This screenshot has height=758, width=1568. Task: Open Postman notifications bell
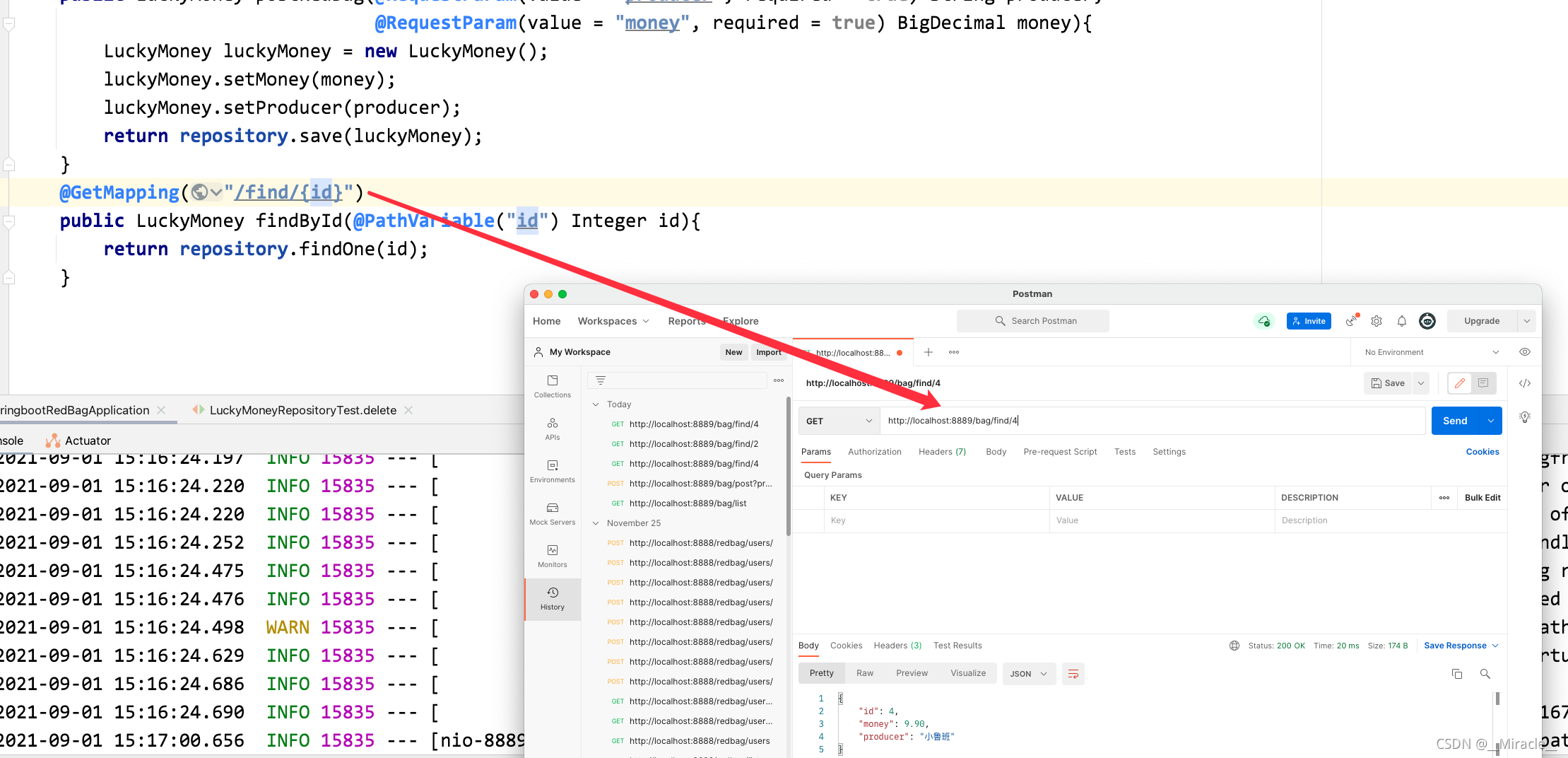pyautogui.click(x=1402, y=321)
